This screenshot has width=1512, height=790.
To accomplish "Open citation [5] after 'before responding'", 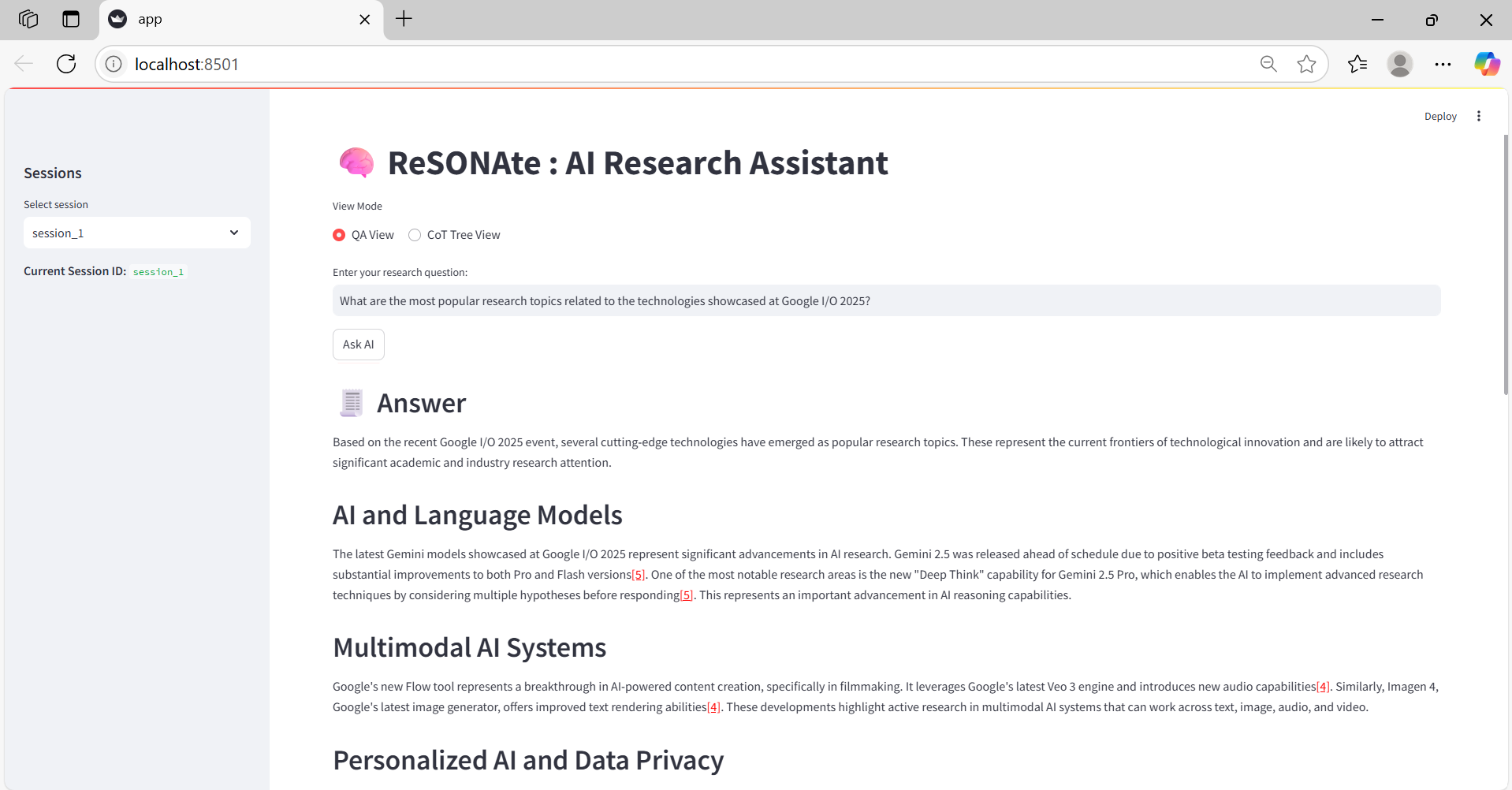I will click(687, 595).
